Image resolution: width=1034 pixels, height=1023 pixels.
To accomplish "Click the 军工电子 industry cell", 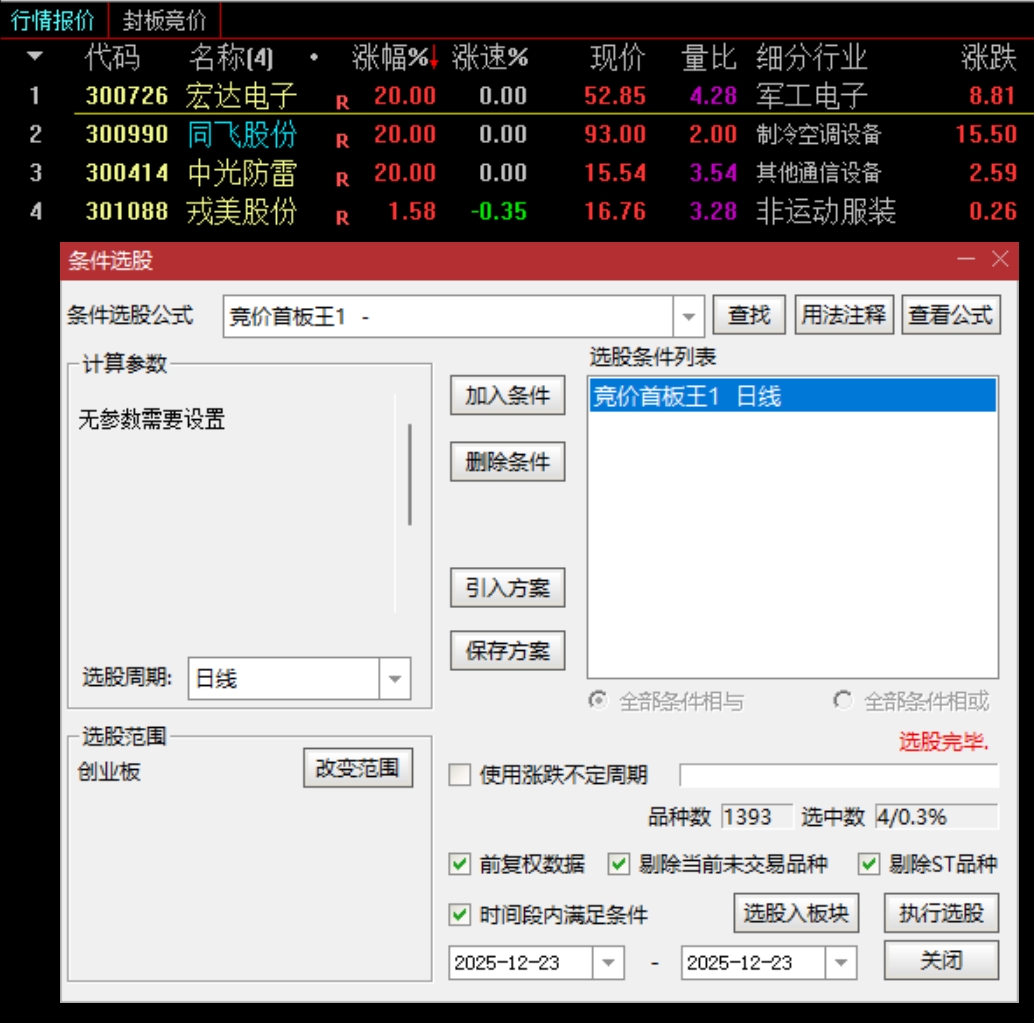I will coord(811,96).
